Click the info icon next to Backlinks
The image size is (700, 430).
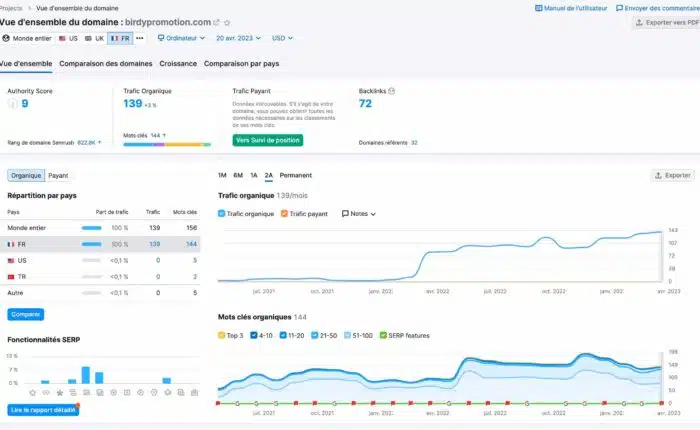(x=392, y=91)
